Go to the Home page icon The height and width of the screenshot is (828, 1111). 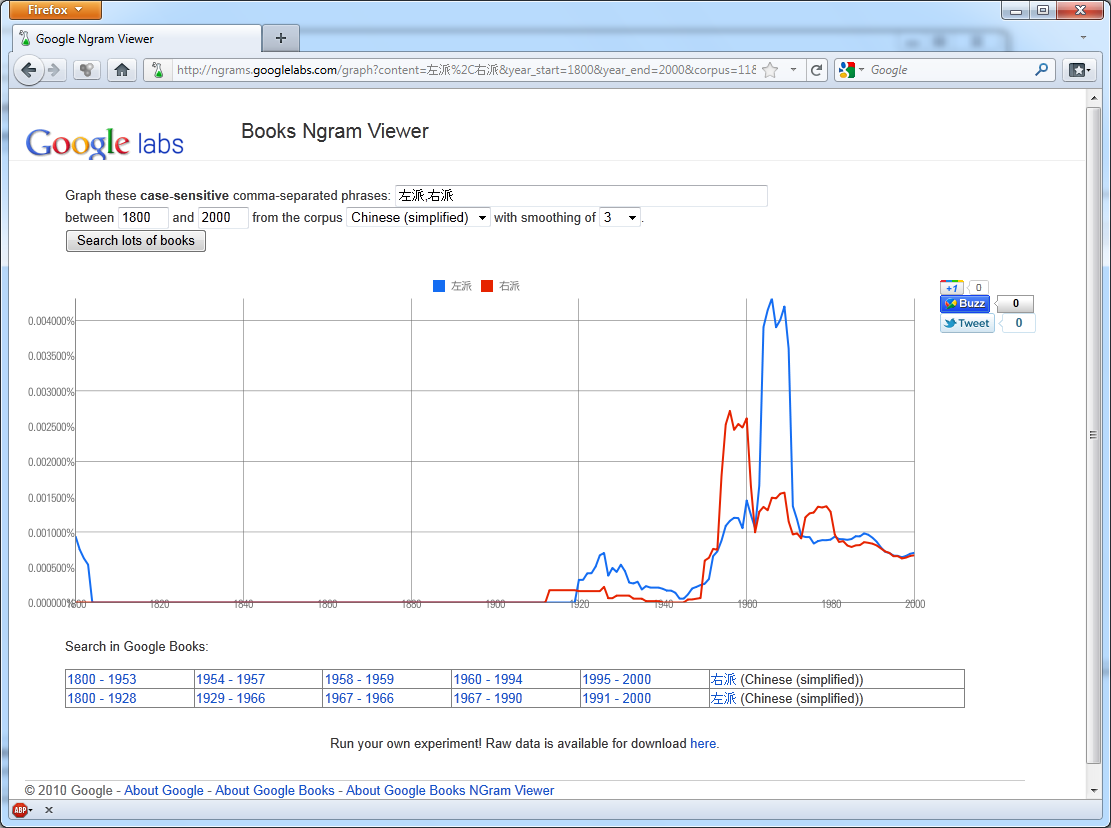click(x=122, y=70)
